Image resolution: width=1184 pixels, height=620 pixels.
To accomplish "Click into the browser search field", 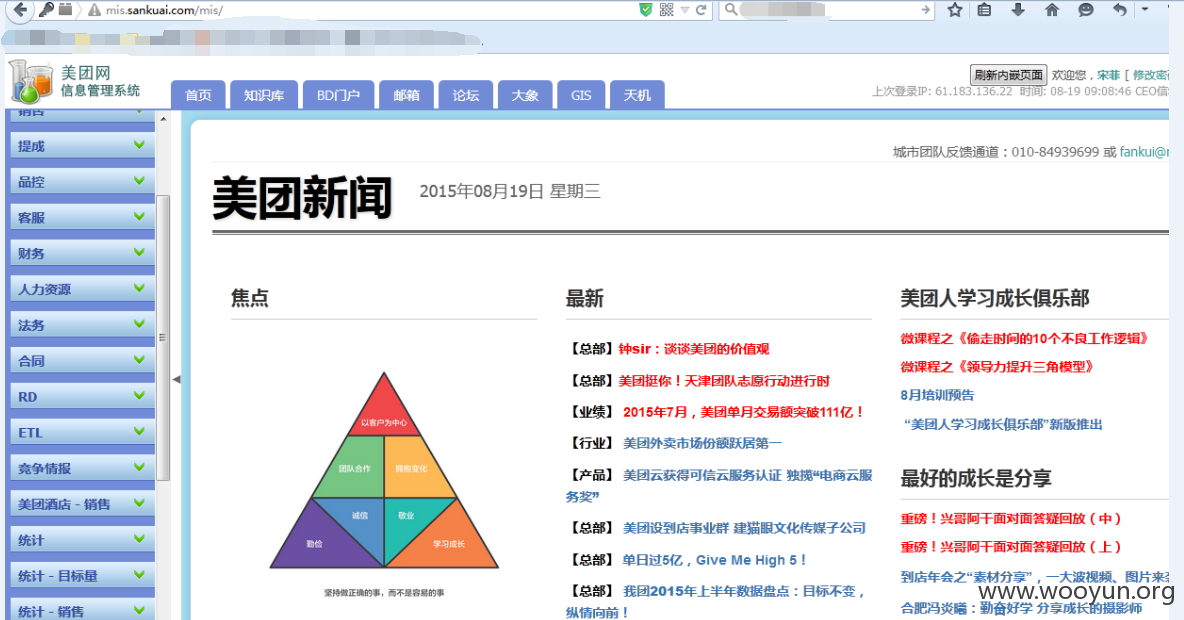I will click(x=827, y=10).
